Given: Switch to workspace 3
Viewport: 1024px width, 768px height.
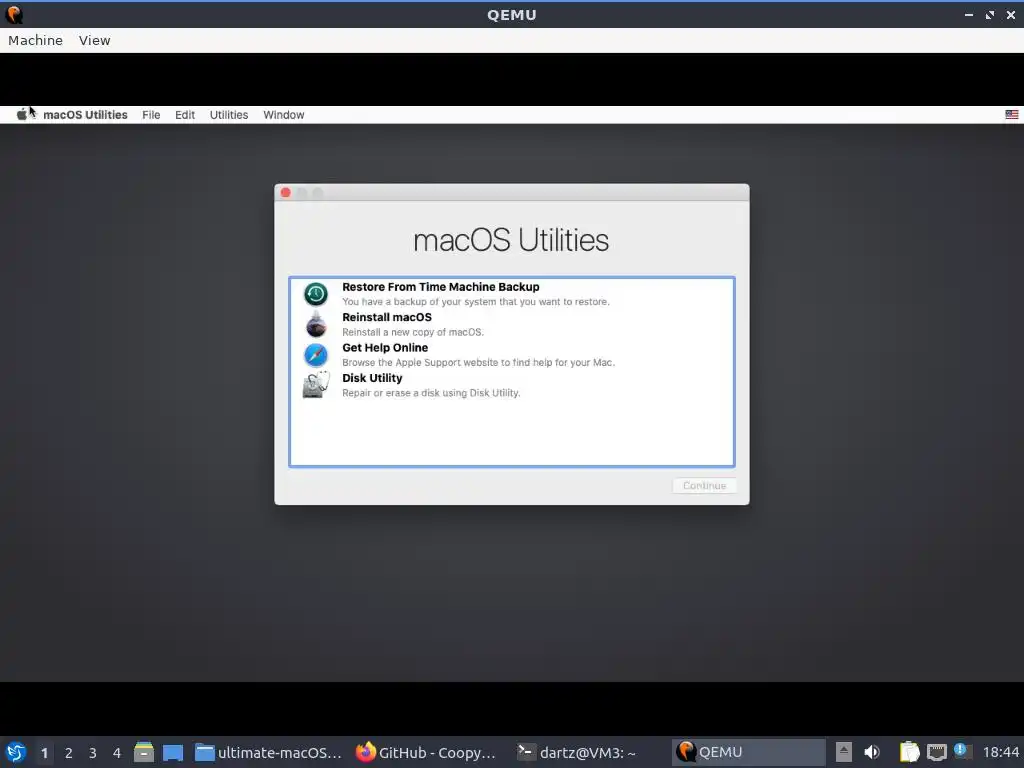Looking at the screenshot, I should tap(93, 752).
